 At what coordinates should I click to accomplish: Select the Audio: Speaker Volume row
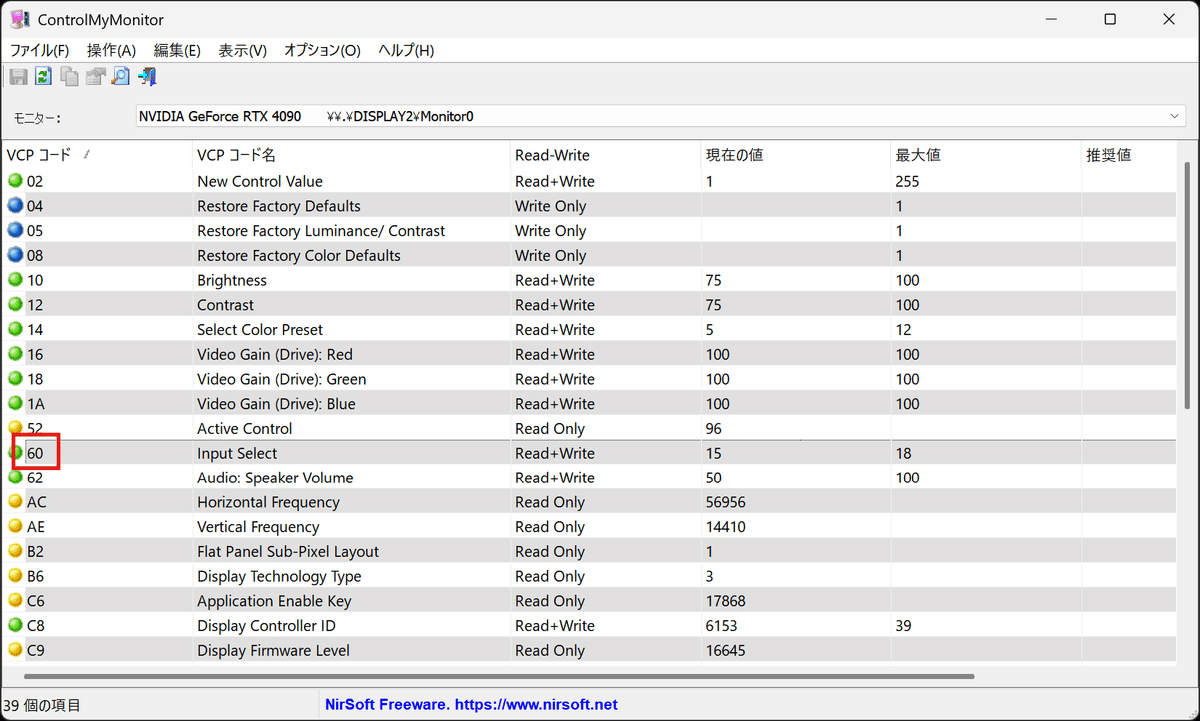[x=300, y=477]
